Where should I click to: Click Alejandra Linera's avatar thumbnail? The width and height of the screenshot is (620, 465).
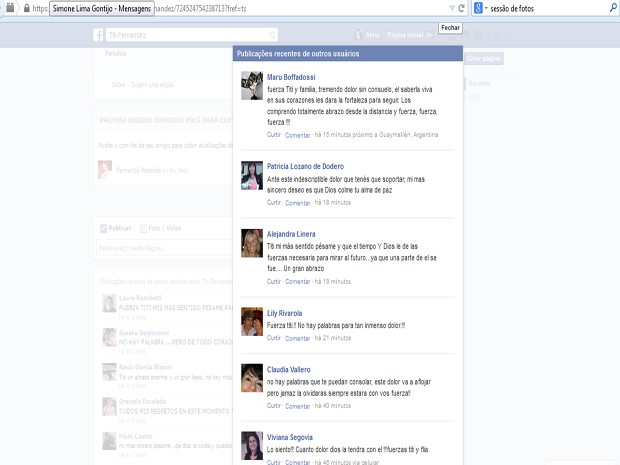pos(252,243)
